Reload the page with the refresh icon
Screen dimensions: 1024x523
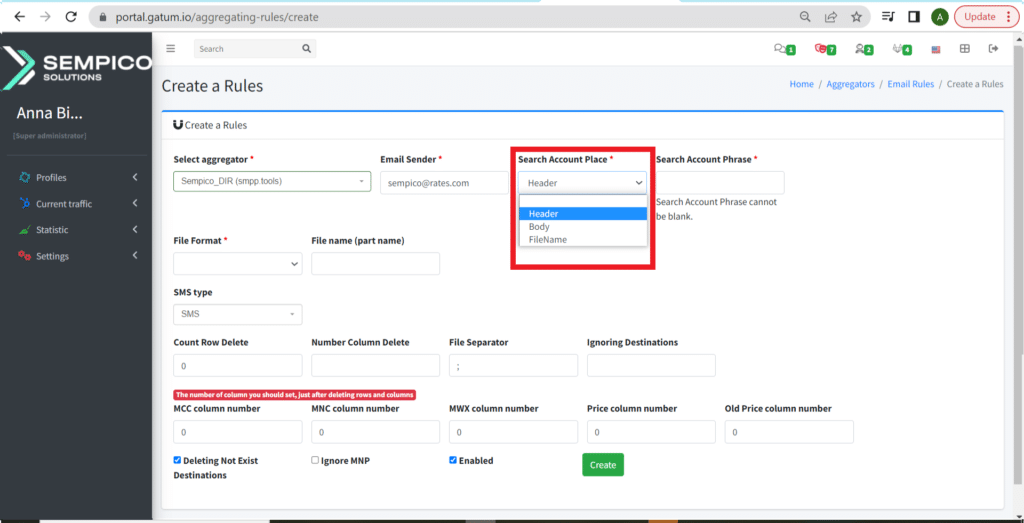(x=71, y=17)
